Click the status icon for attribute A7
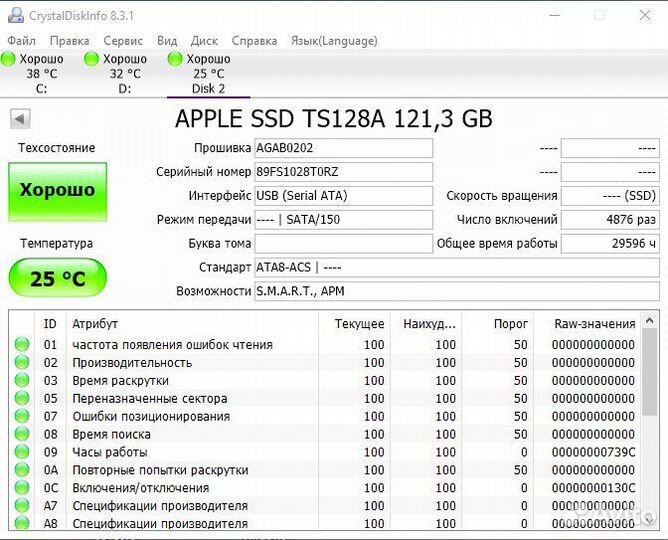This screenshot has width=668, height=540. (22, 506)
